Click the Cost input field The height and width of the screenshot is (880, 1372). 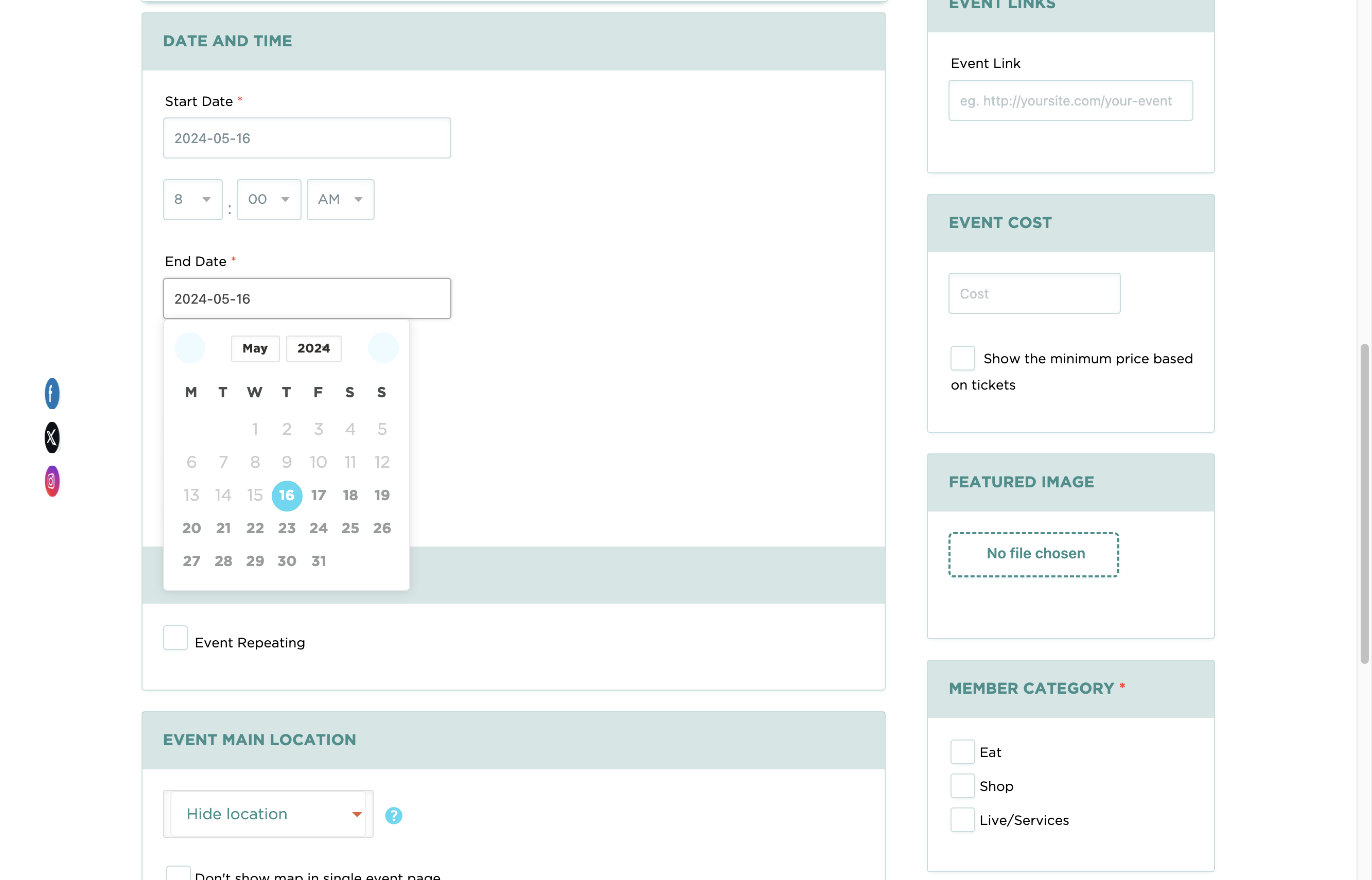pos(1034,294)
